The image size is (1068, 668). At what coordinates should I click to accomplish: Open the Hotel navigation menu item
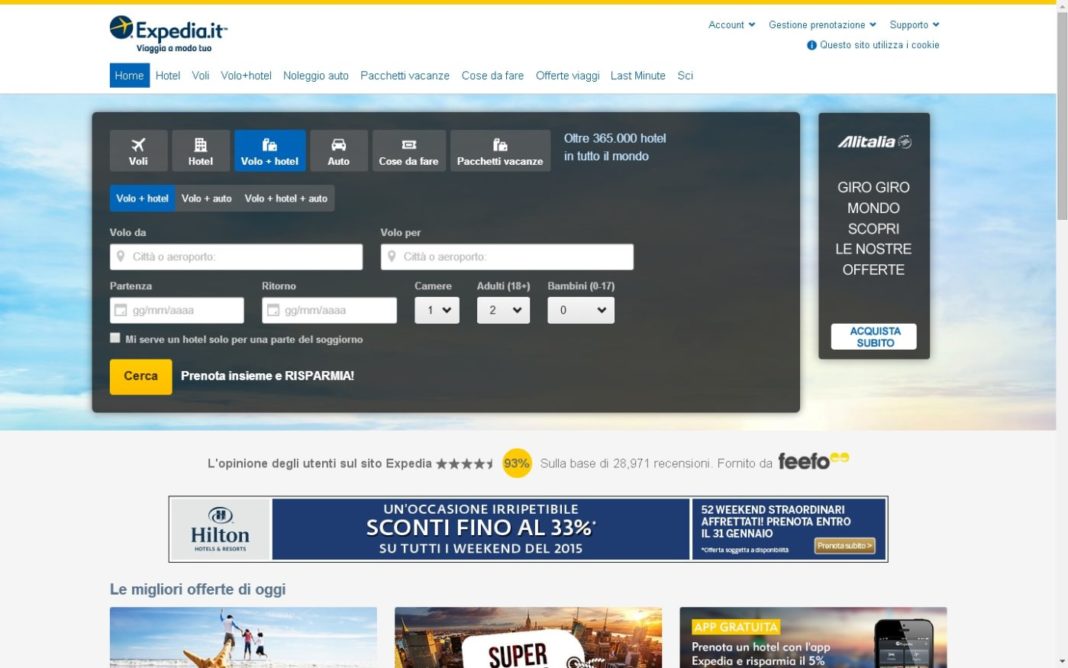(x=168, y=76)
